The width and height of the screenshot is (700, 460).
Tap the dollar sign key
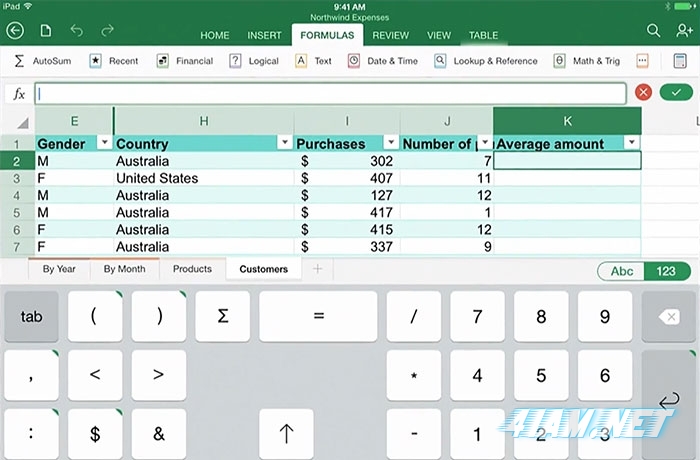tap(95, 434)
